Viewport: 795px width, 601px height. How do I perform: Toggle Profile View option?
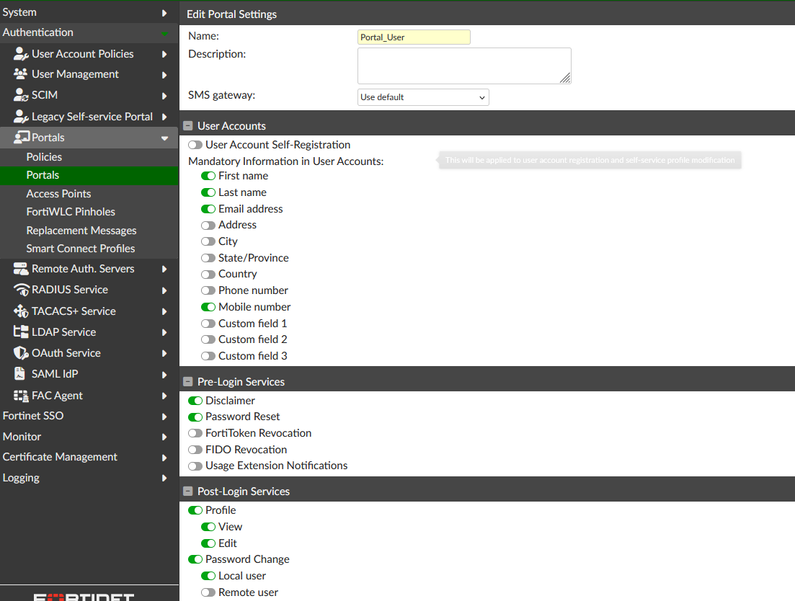click(208, 527)
